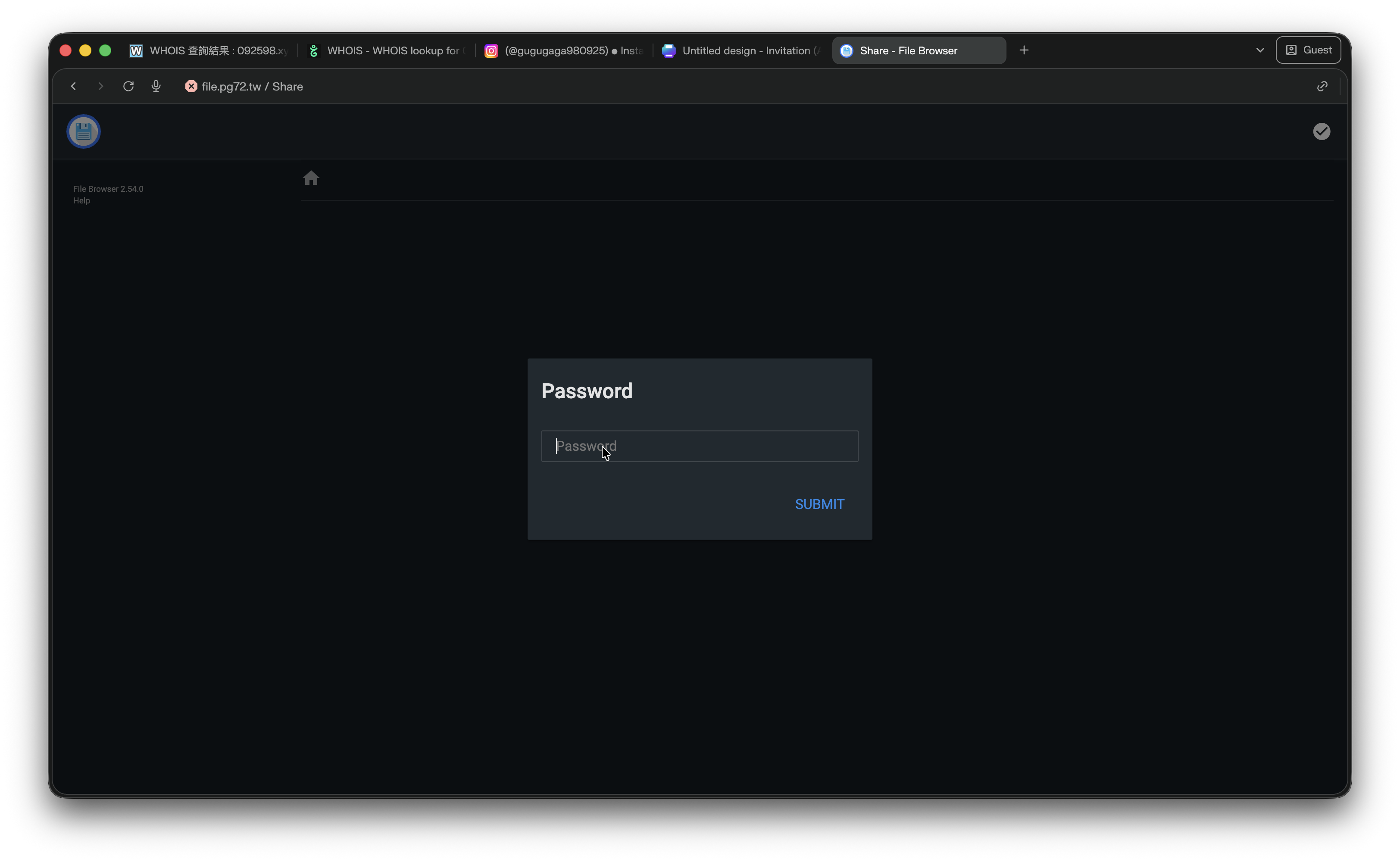Navigate back with the left arrow

click(74, 86)
